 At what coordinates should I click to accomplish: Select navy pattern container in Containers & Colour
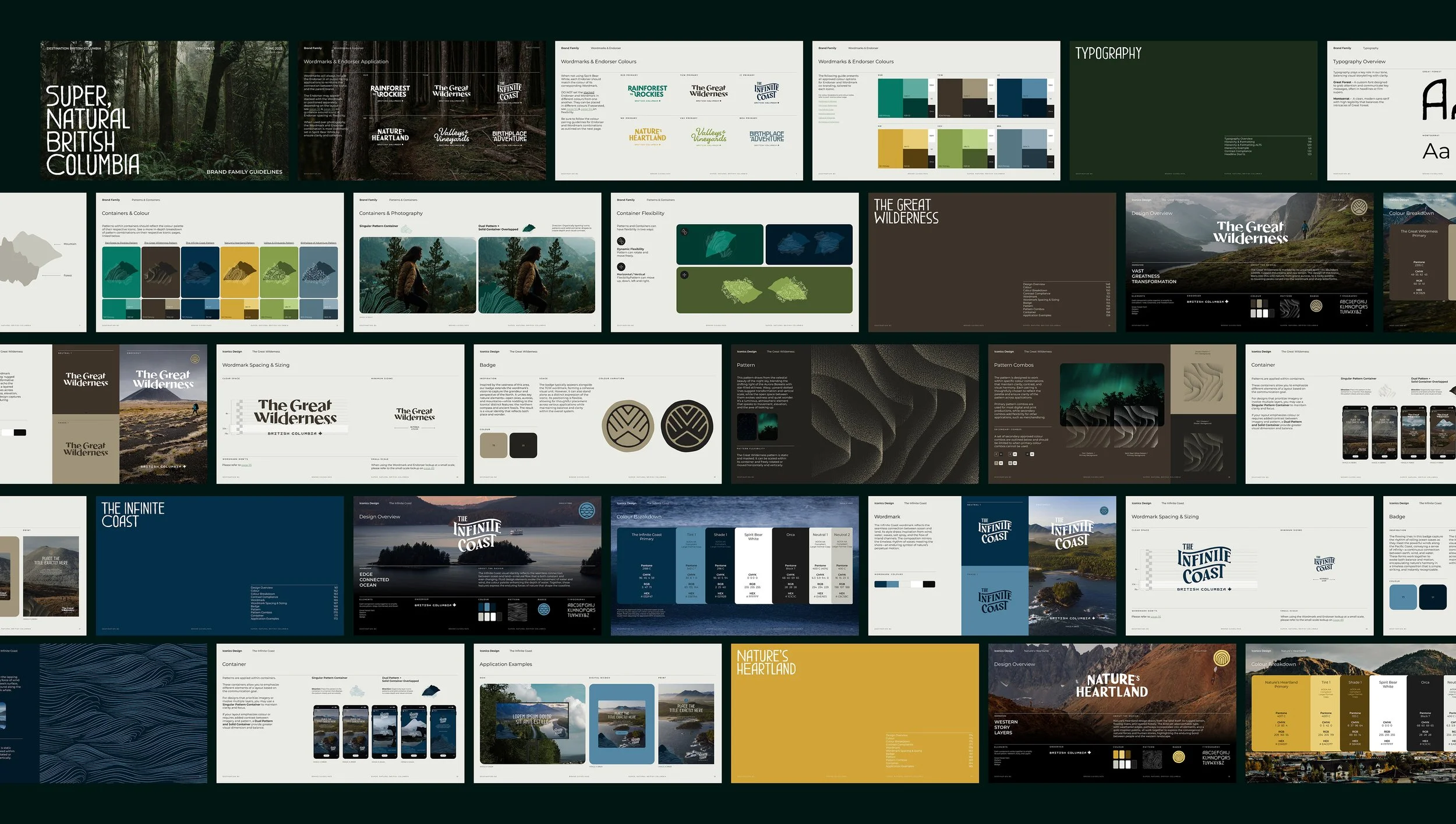(x=200, y=272)
